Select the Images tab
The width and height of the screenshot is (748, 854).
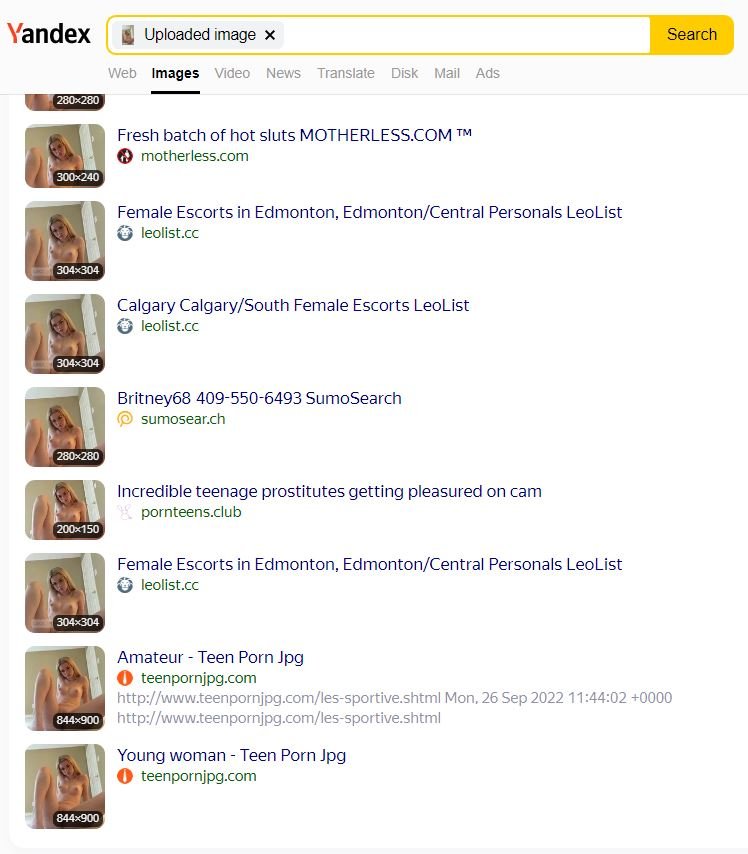tap(175, 73)
